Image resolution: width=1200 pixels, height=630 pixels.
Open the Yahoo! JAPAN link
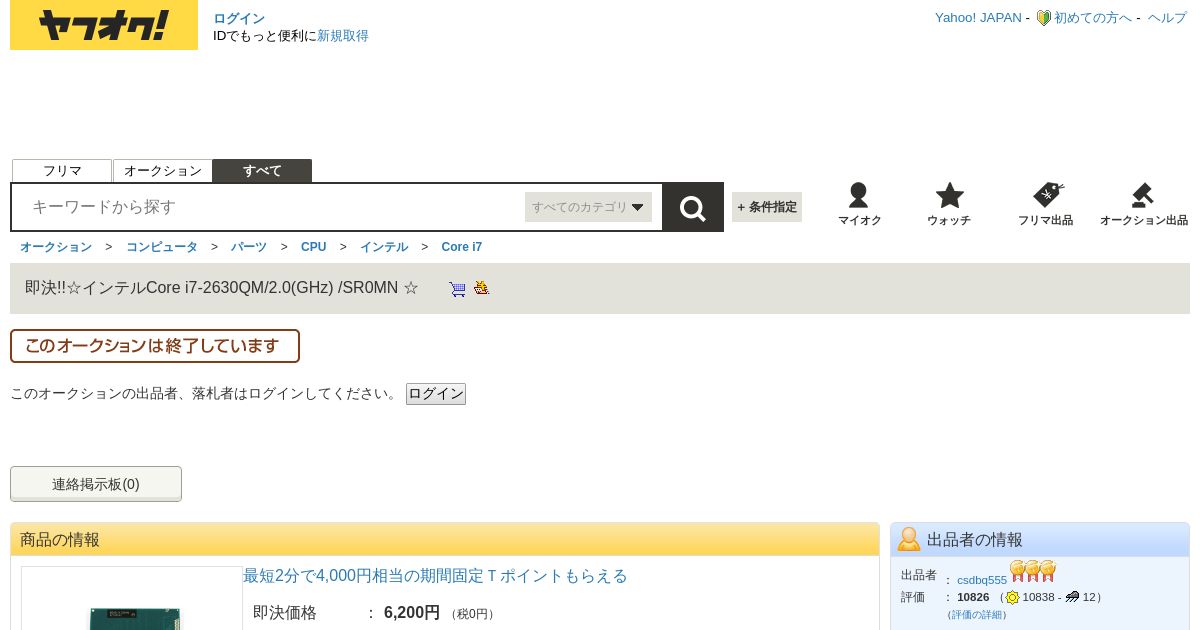[978, 18]
